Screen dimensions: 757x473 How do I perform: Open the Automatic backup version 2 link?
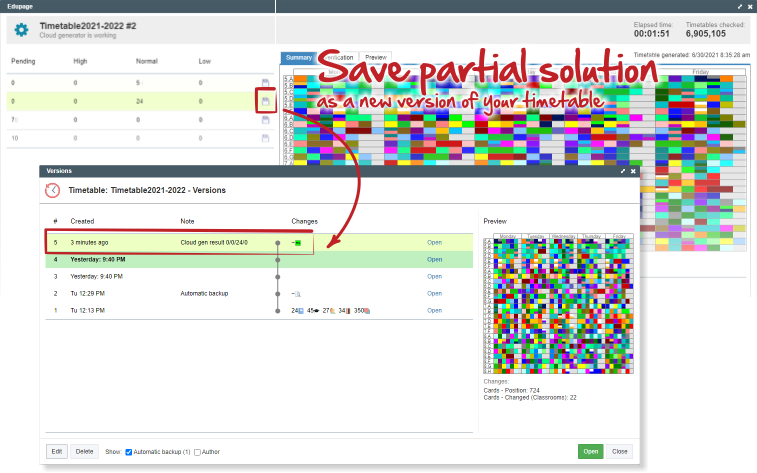(x=434, y=293)
